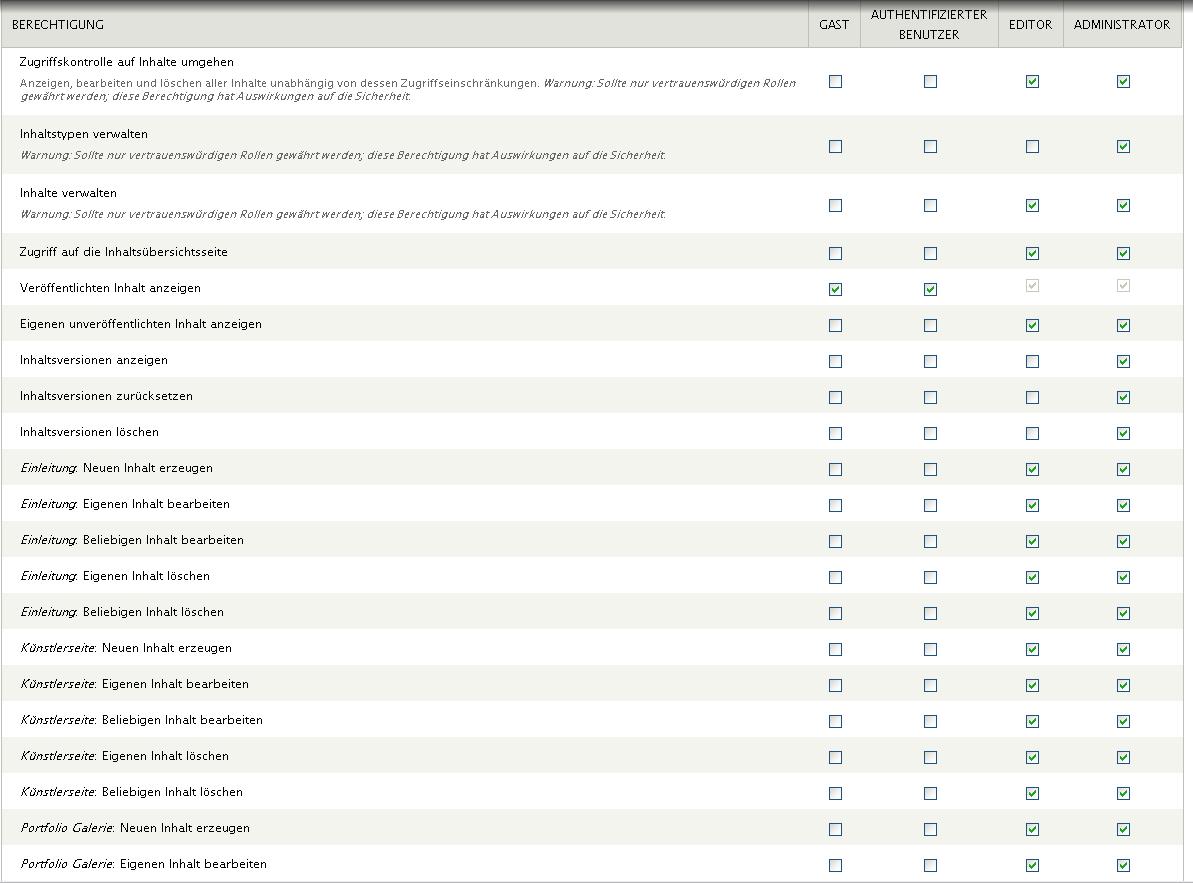Disable 'Zugriffskontrolle auf Inhalte umgehen' for Editor
Image resolution: width=1193 pixels, height=884 pixels.
1032,82
